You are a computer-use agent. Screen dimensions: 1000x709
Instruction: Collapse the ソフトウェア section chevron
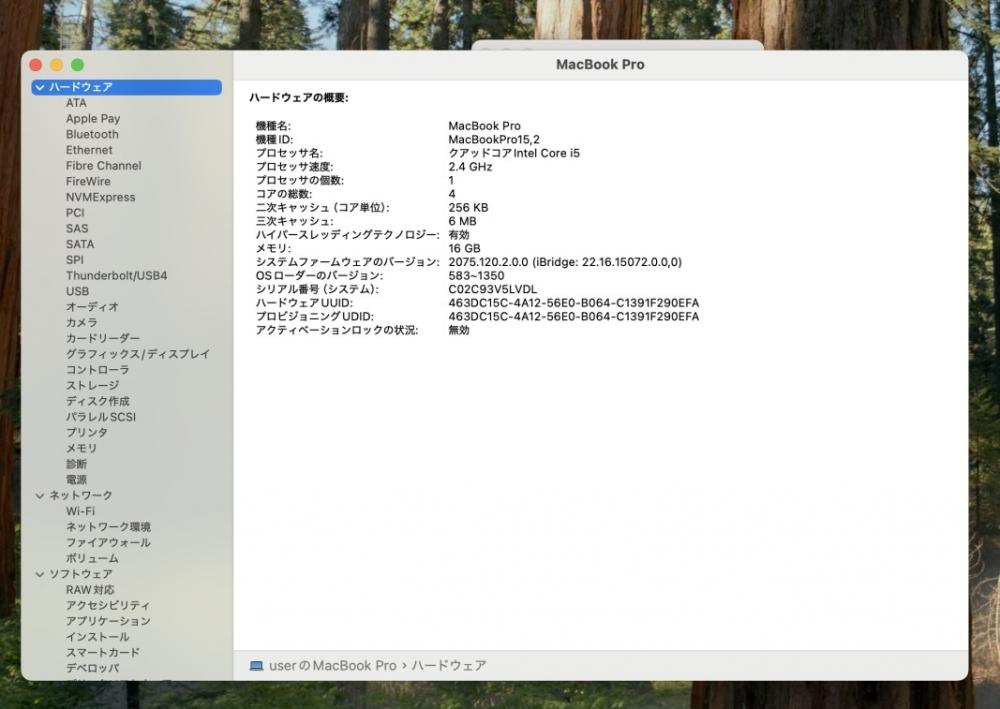tap(40, 574)
